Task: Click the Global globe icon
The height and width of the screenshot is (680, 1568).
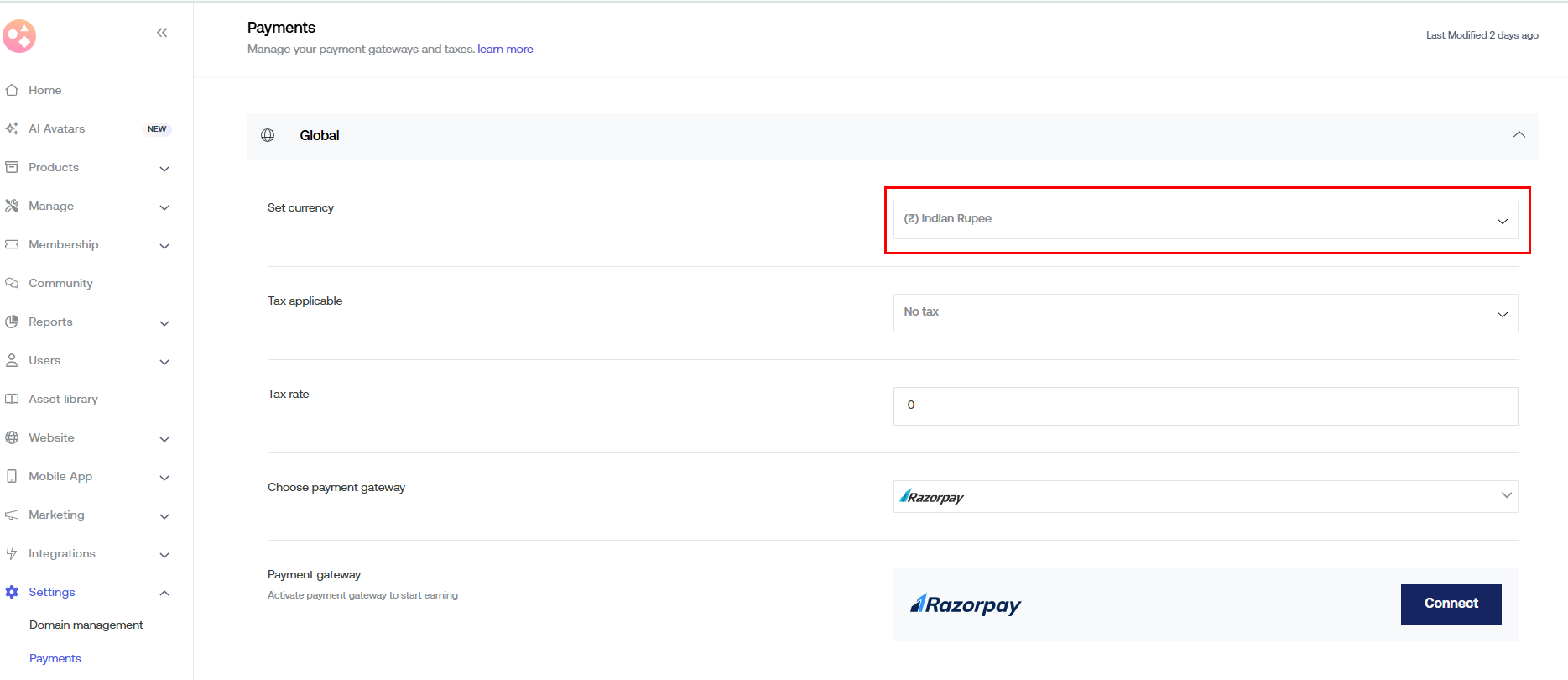Action: click(x=268, y=135)
